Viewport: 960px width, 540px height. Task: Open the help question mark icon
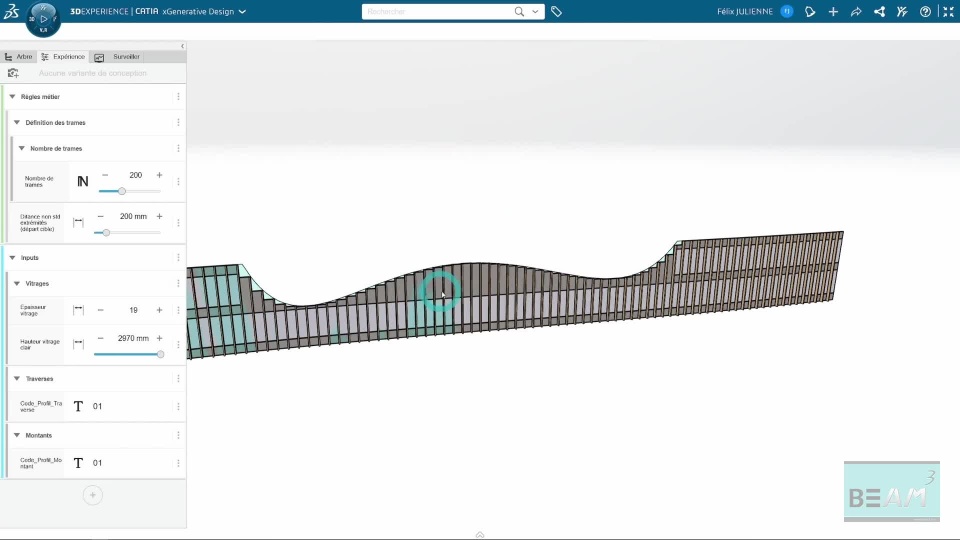click(x=925, y=12)
